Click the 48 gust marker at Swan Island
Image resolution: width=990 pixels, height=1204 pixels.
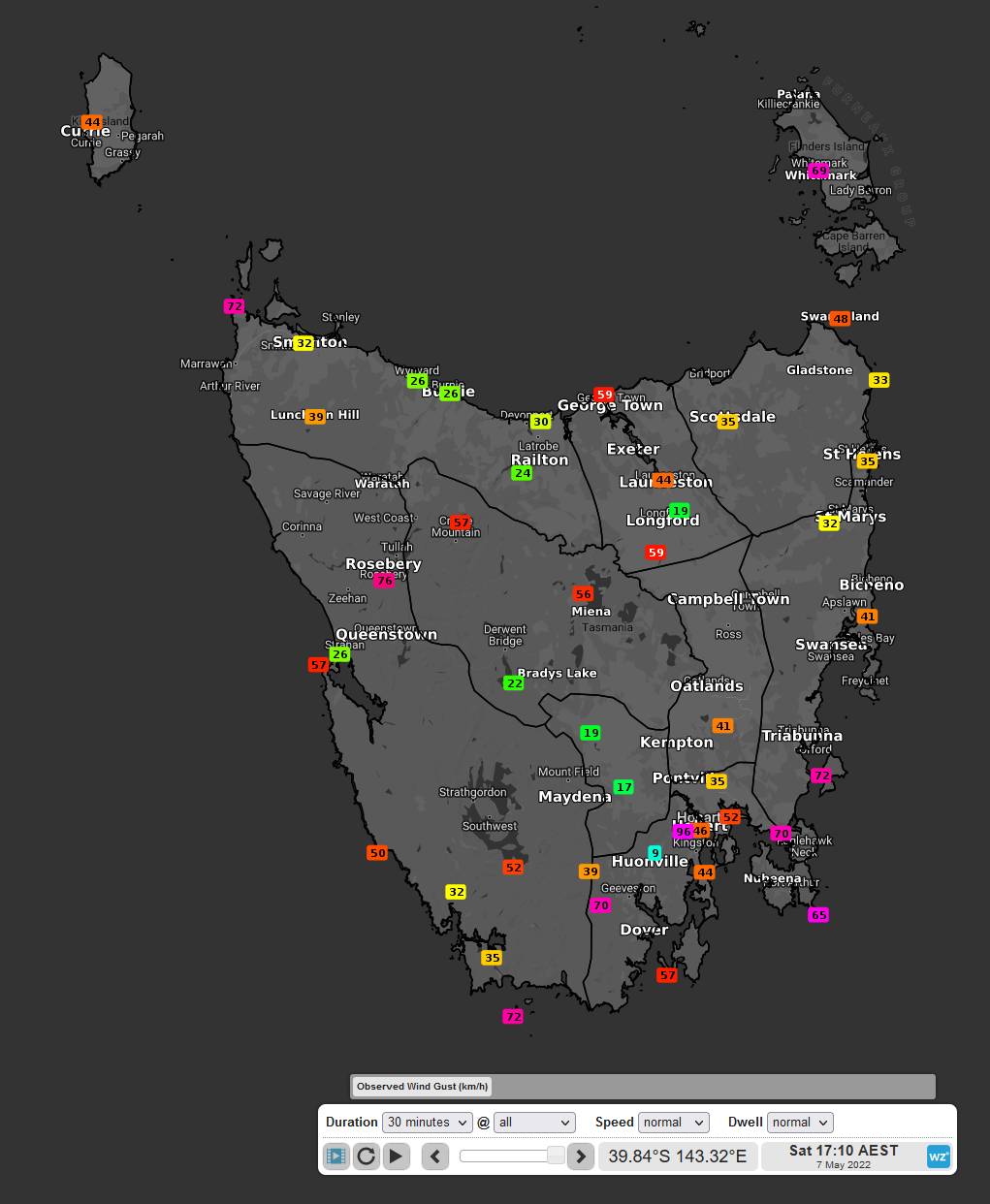[840, 317]
